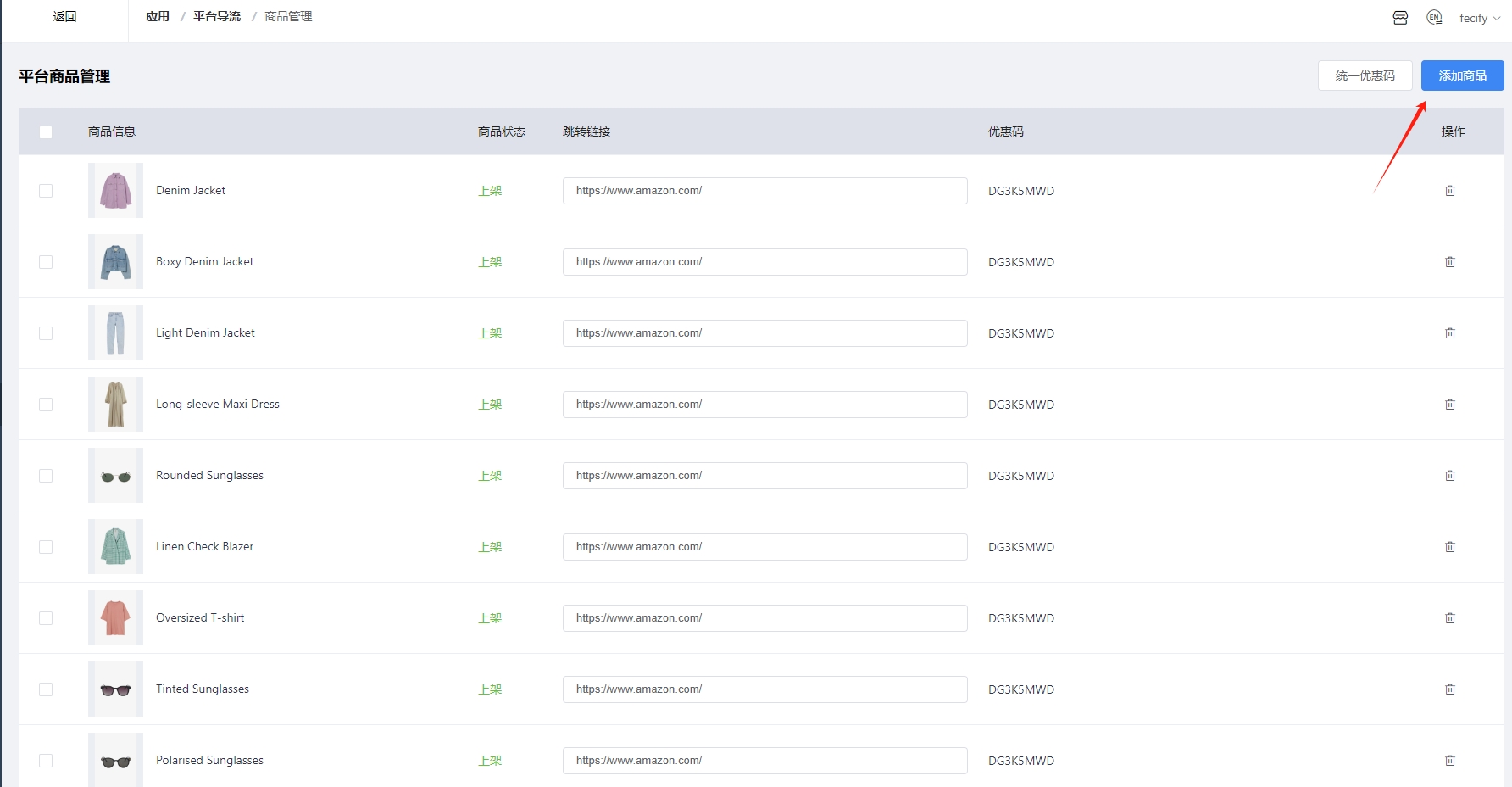This screenshot has height=787, width=1512.
Task: Select the Rounded Sunglasses checkbox
Action: 46,476
